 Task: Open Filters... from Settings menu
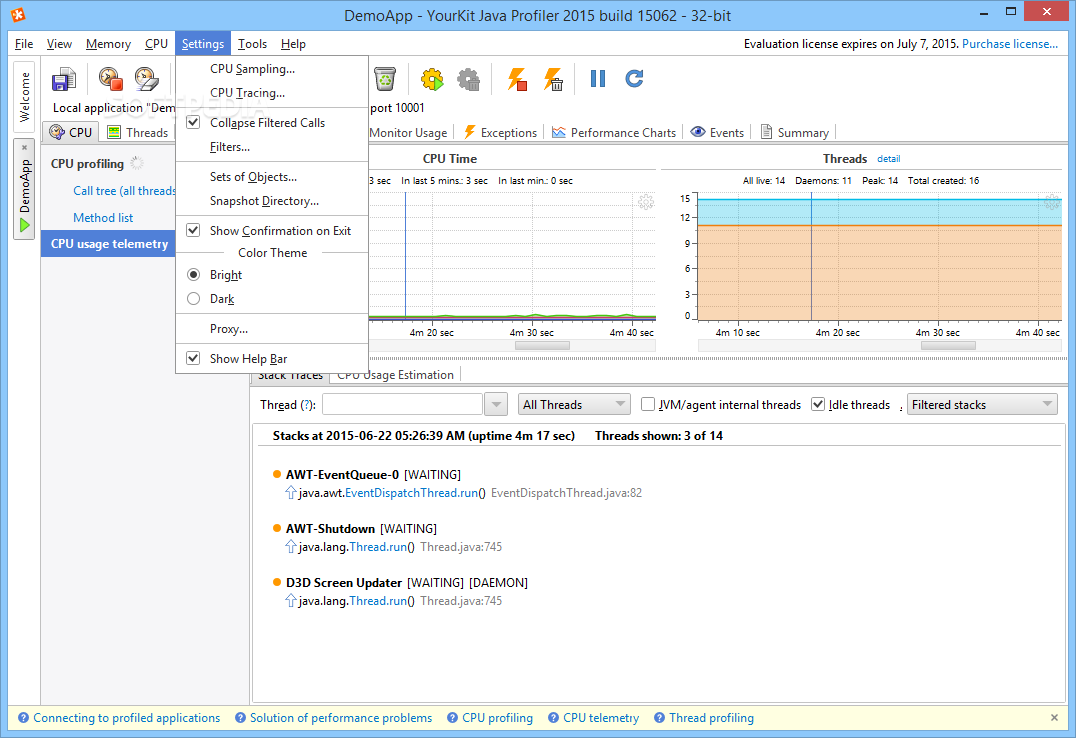click(272, 147)
